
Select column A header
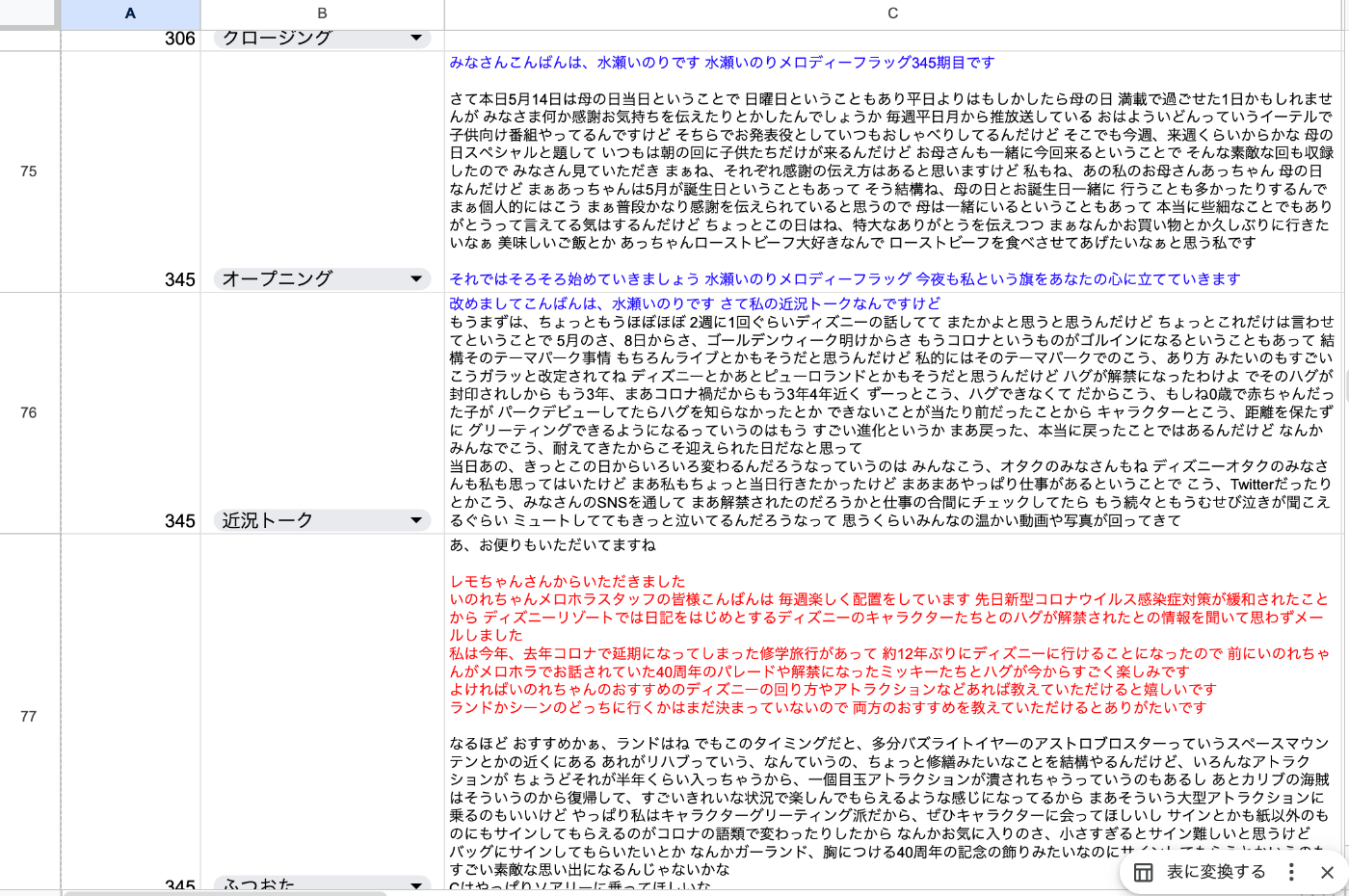coord(130,13)
